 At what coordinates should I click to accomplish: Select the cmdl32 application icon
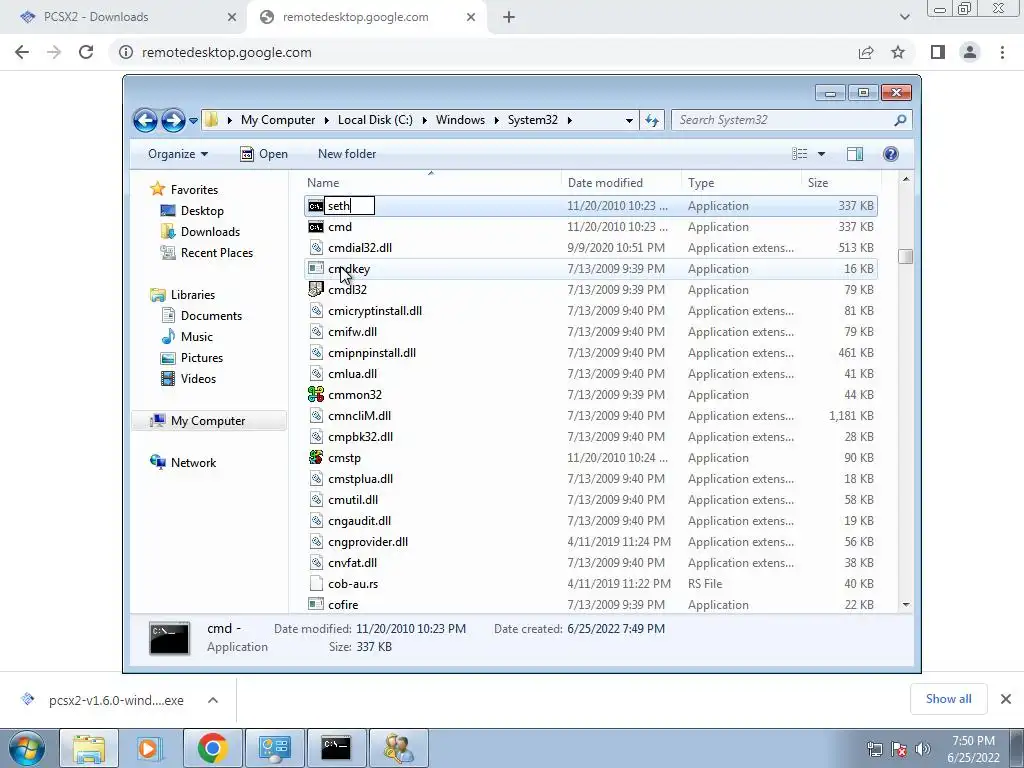pyautogui.click(x=316, y=289)
